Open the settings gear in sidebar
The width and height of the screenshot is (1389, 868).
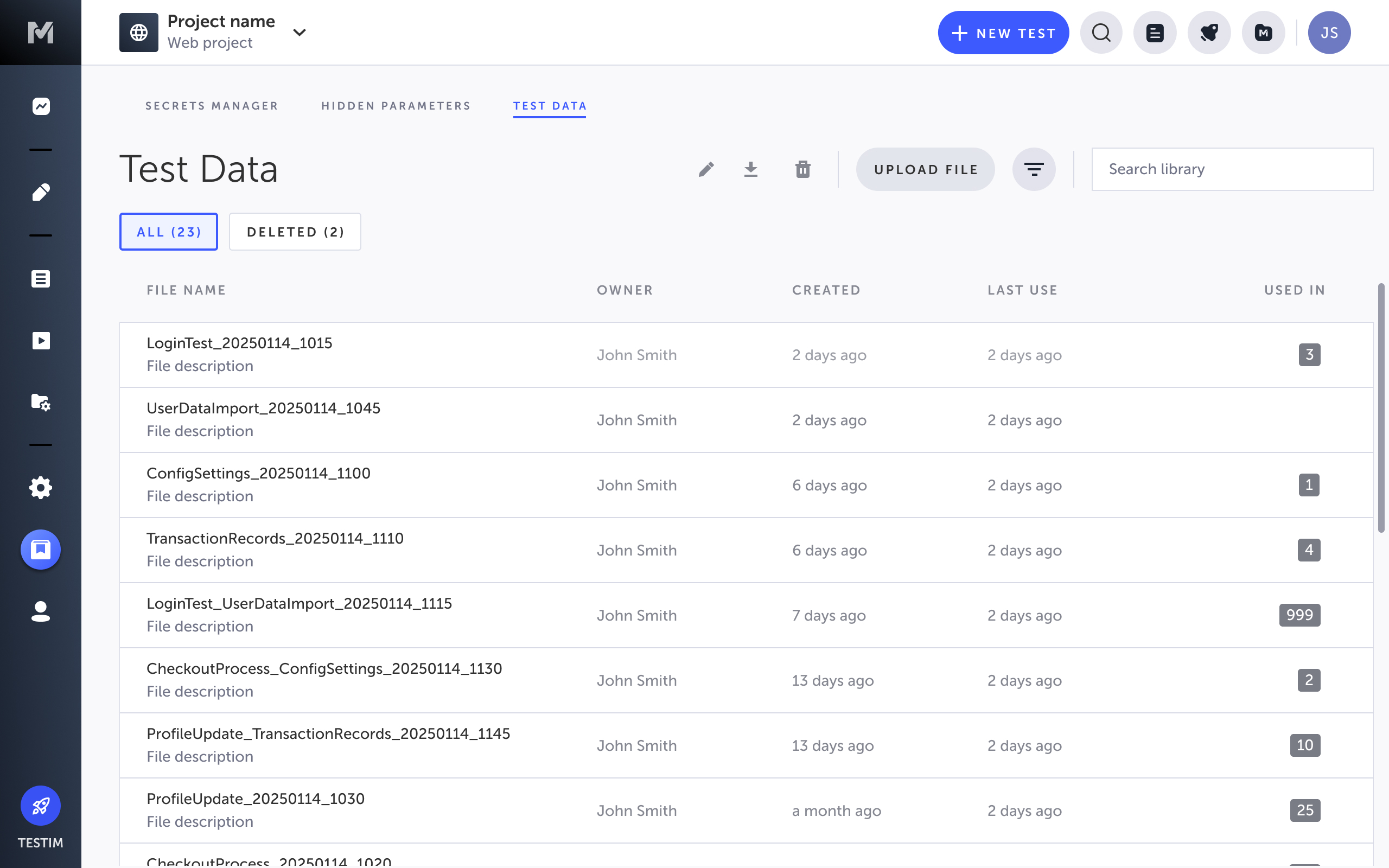pos(41,487)
